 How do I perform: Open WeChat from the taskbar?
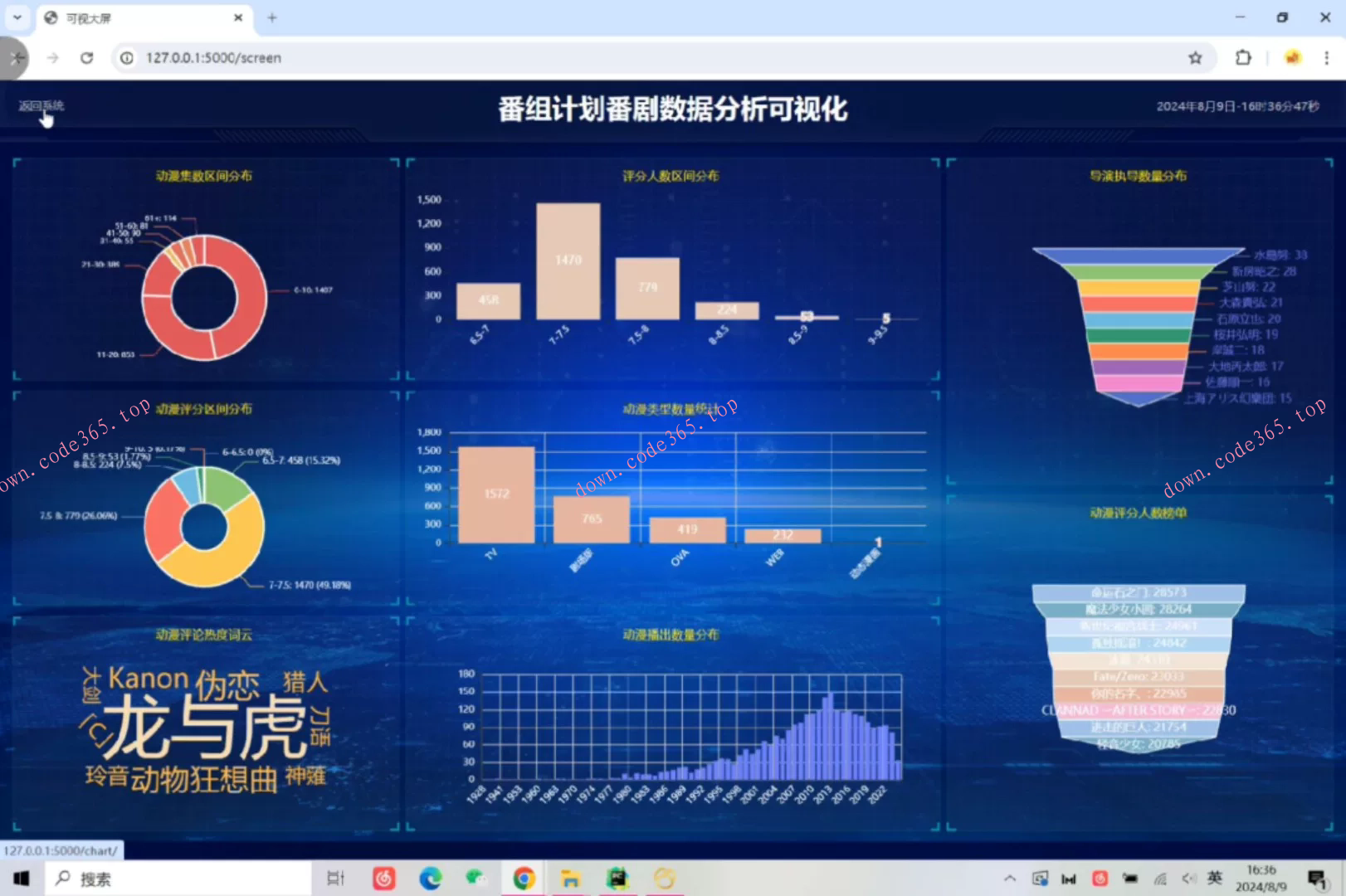click(477, 878)
